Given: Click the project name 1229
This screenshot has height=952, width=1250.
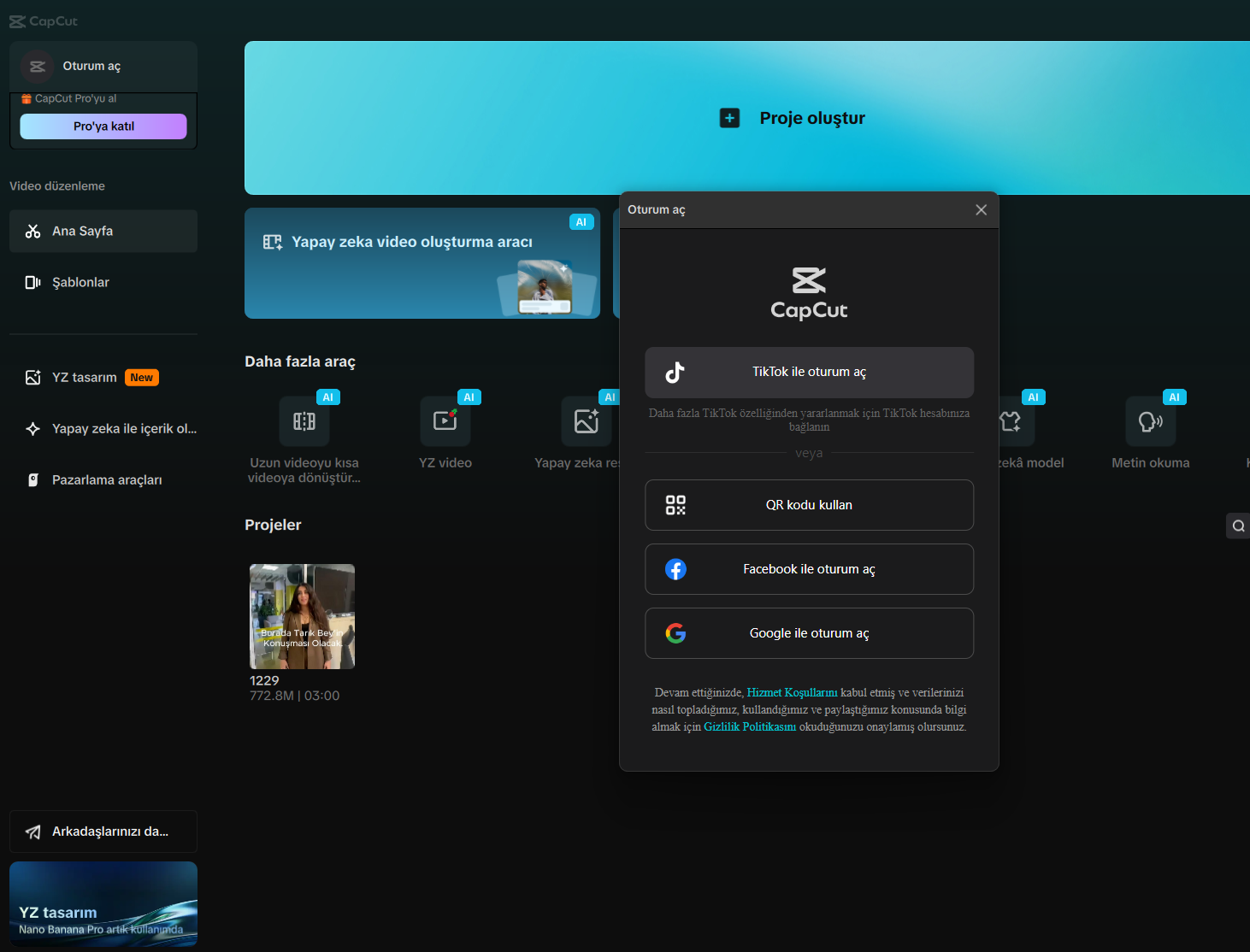Looking at the screenshot, I should [x=264, y=681].
